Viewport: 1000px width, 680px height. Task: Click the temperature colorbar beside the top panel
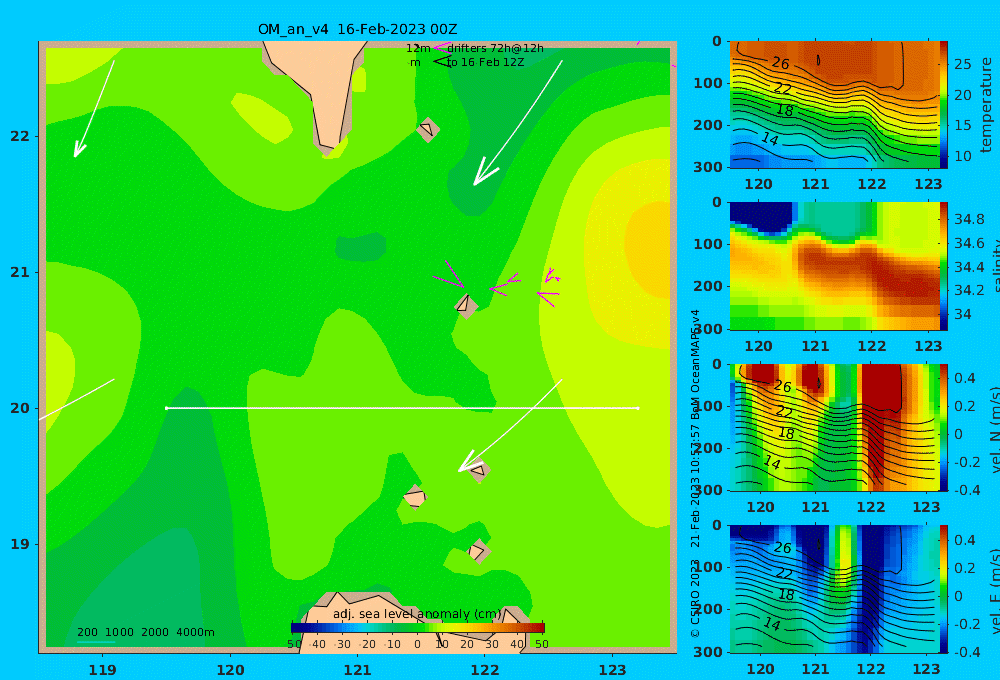pos(944,105)
